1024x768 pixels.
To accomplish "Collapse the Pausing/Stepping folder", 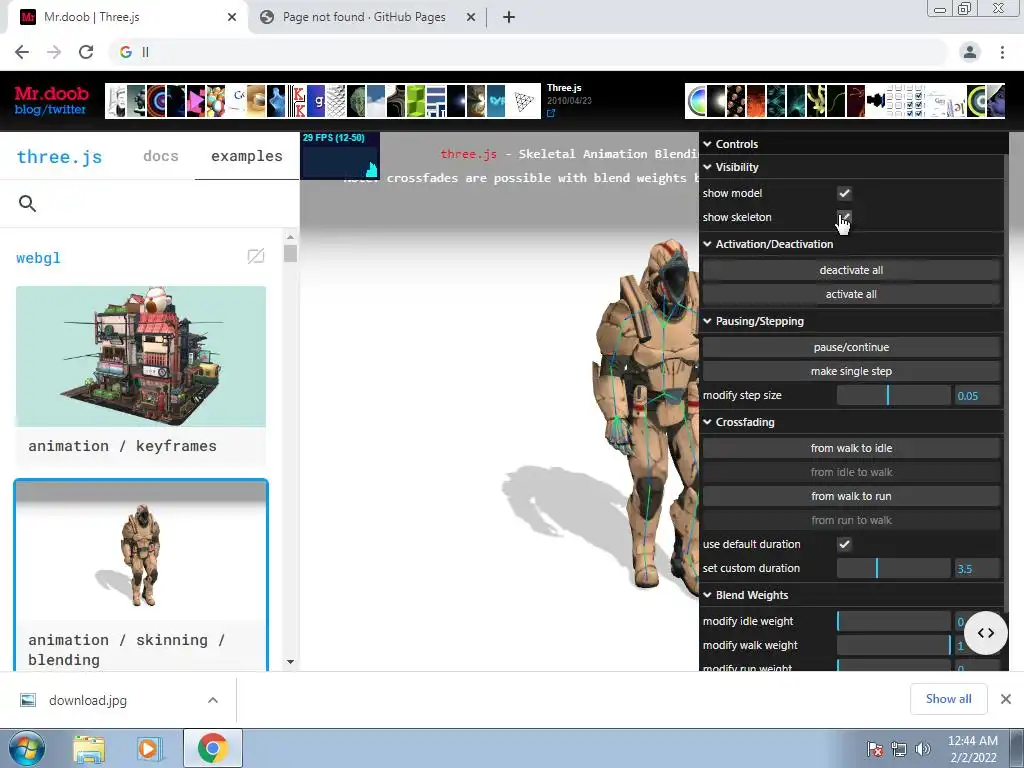I will coord(852,321).
